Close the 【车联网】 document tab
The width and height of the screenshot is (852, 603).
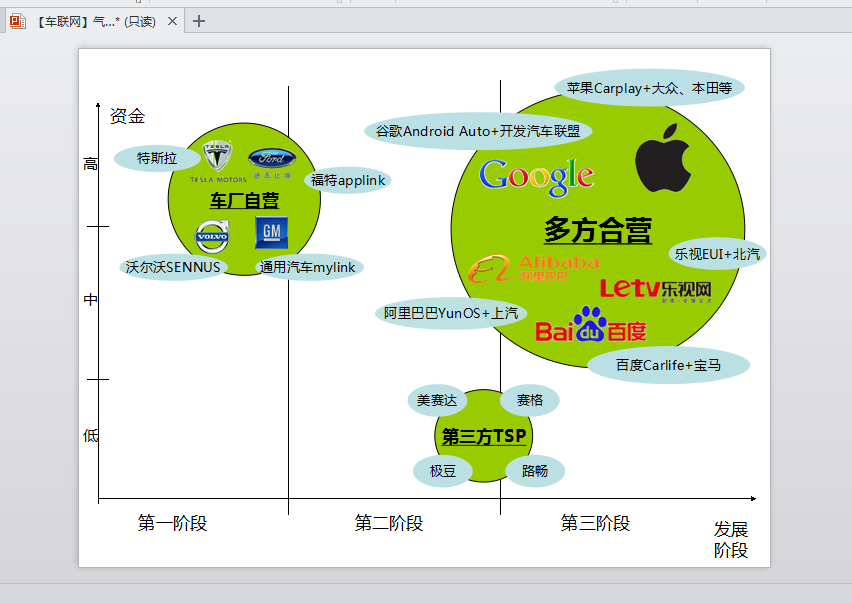(172, 21)
